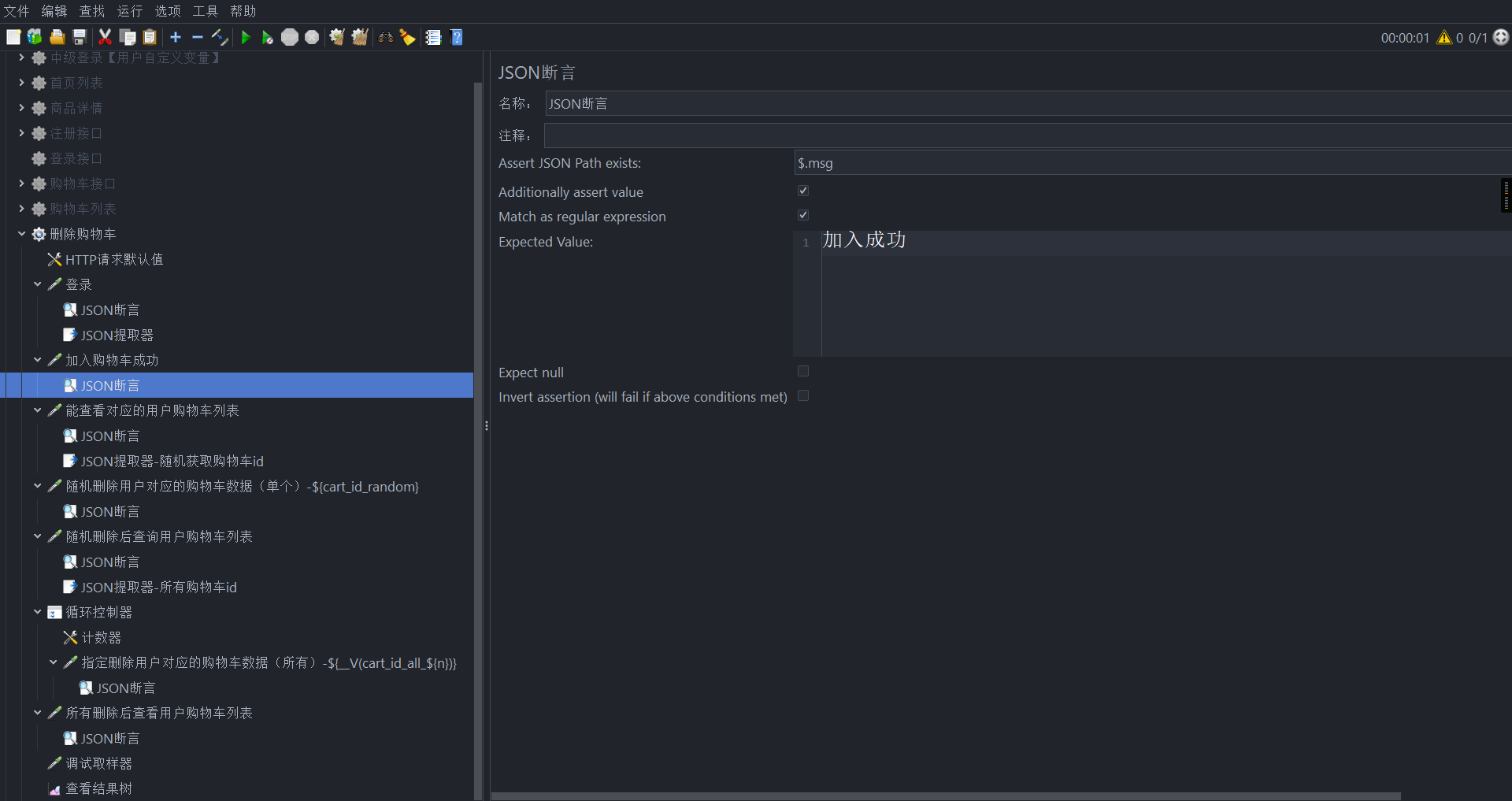Click the Toggle enable/disable icon
This screenshot has width=1512, height=801.
(220, 37)
